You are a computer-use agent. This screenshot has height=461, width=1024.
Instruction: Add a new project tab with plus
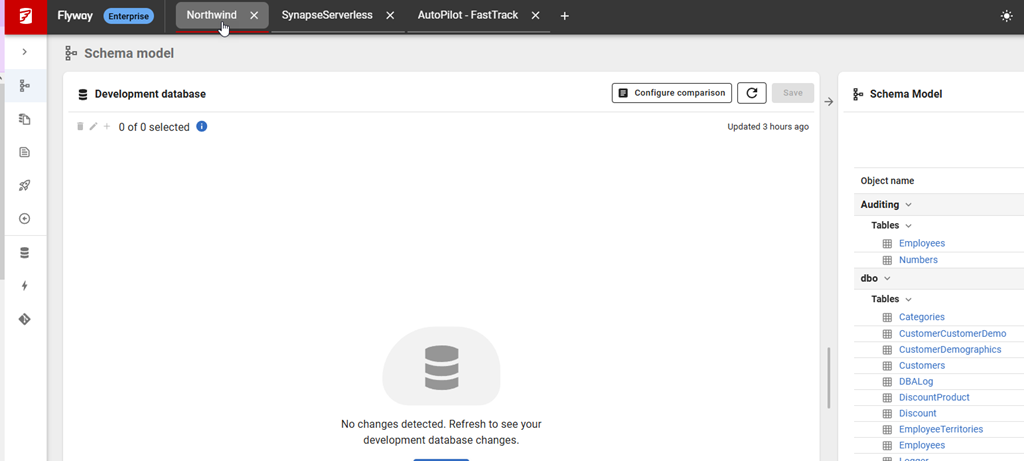564,16
